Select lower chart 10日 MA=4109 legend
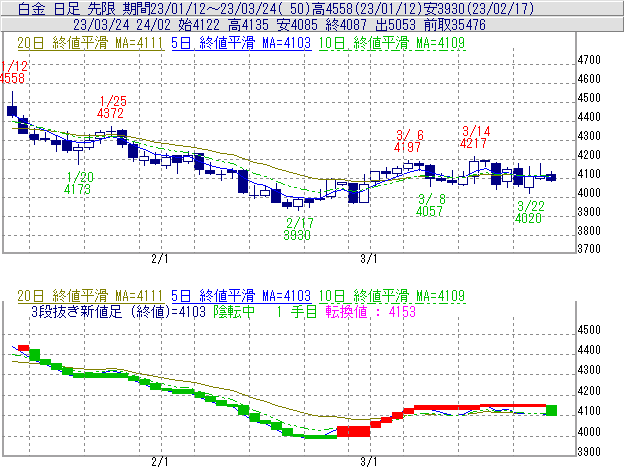 (x=392, y=296)
